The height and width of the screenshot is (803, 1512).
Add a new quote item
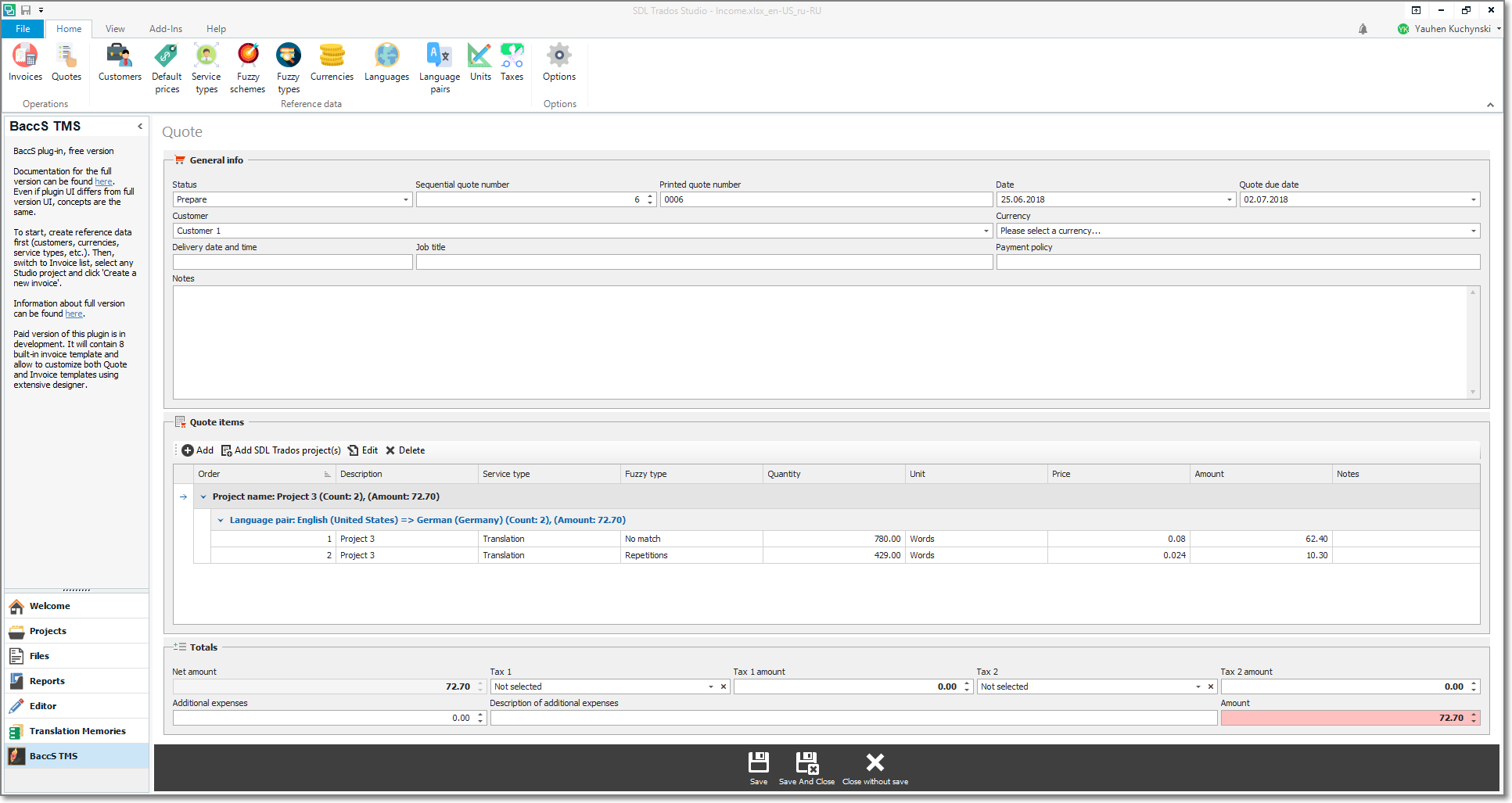[x=197, y=450]
